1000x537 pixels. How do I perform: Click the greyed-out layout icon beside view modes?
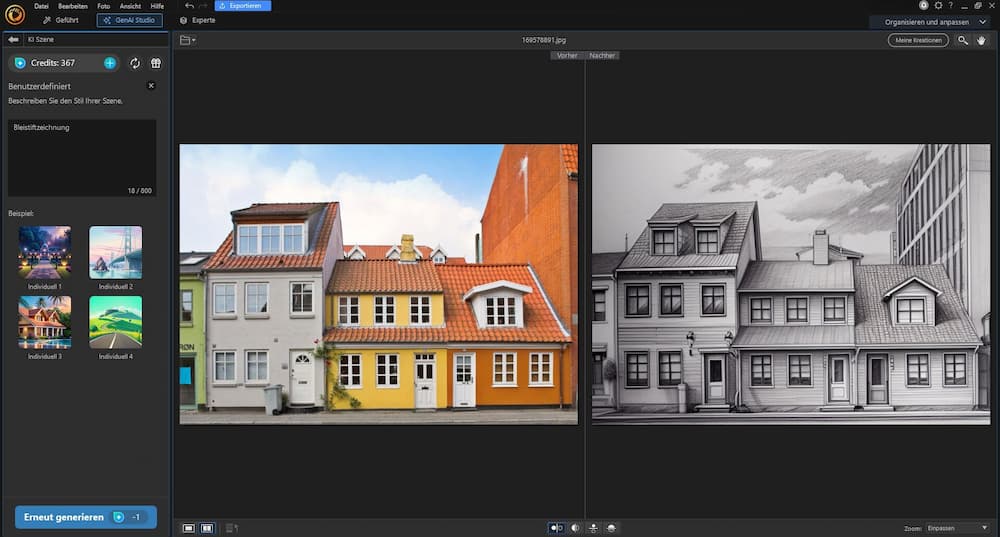(232, 528)
